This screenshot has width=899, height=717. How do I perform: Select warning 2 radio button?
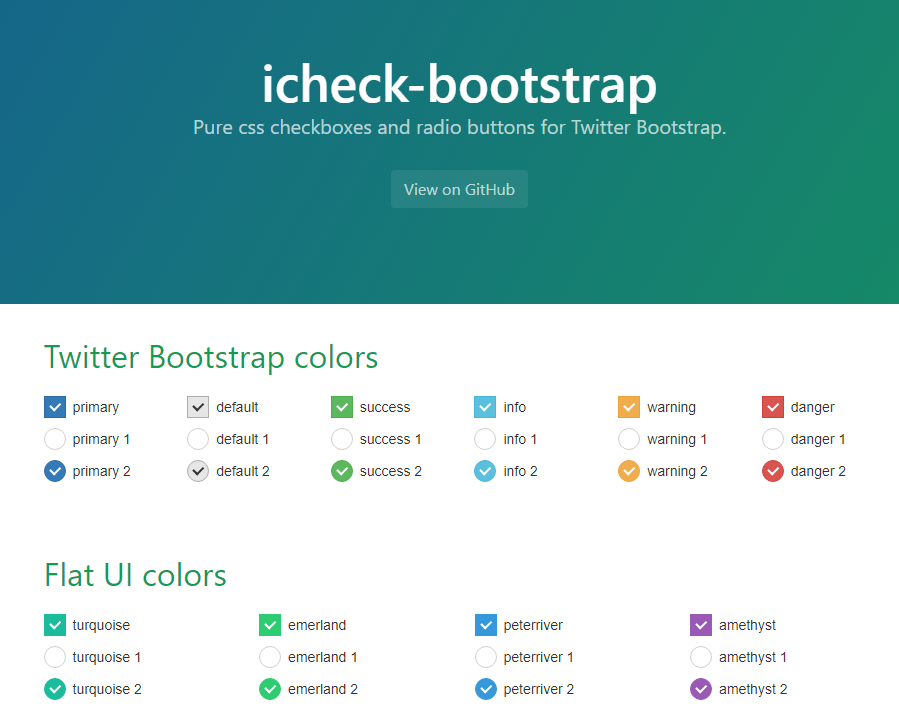click(629, 471)
